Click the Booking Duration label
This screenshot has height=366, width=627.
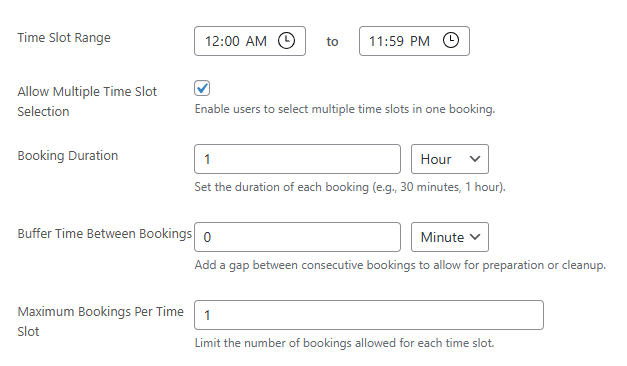68,156
